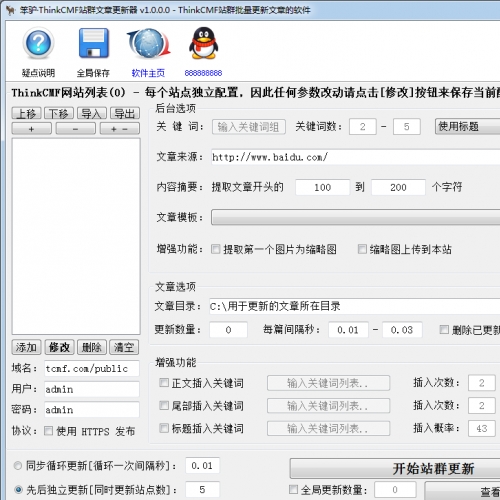Screen dimensions: 500x500
Task: Click the 全局保存 floppy disk icon
Action: pyautogui.click(x=94, y=43)
